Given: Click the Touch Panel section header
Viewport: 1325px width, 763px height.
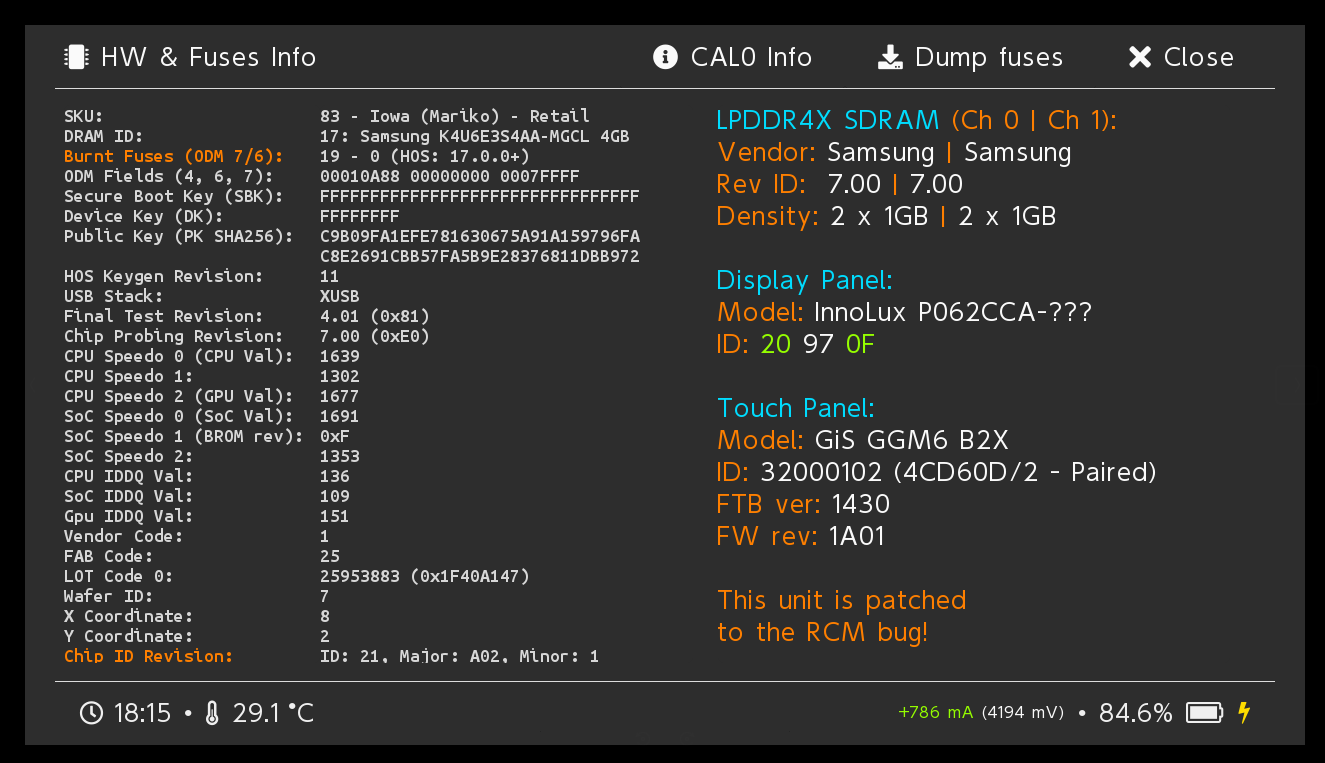Looking at the screenshot, I should pyautogui.click(x=795, y=408).
